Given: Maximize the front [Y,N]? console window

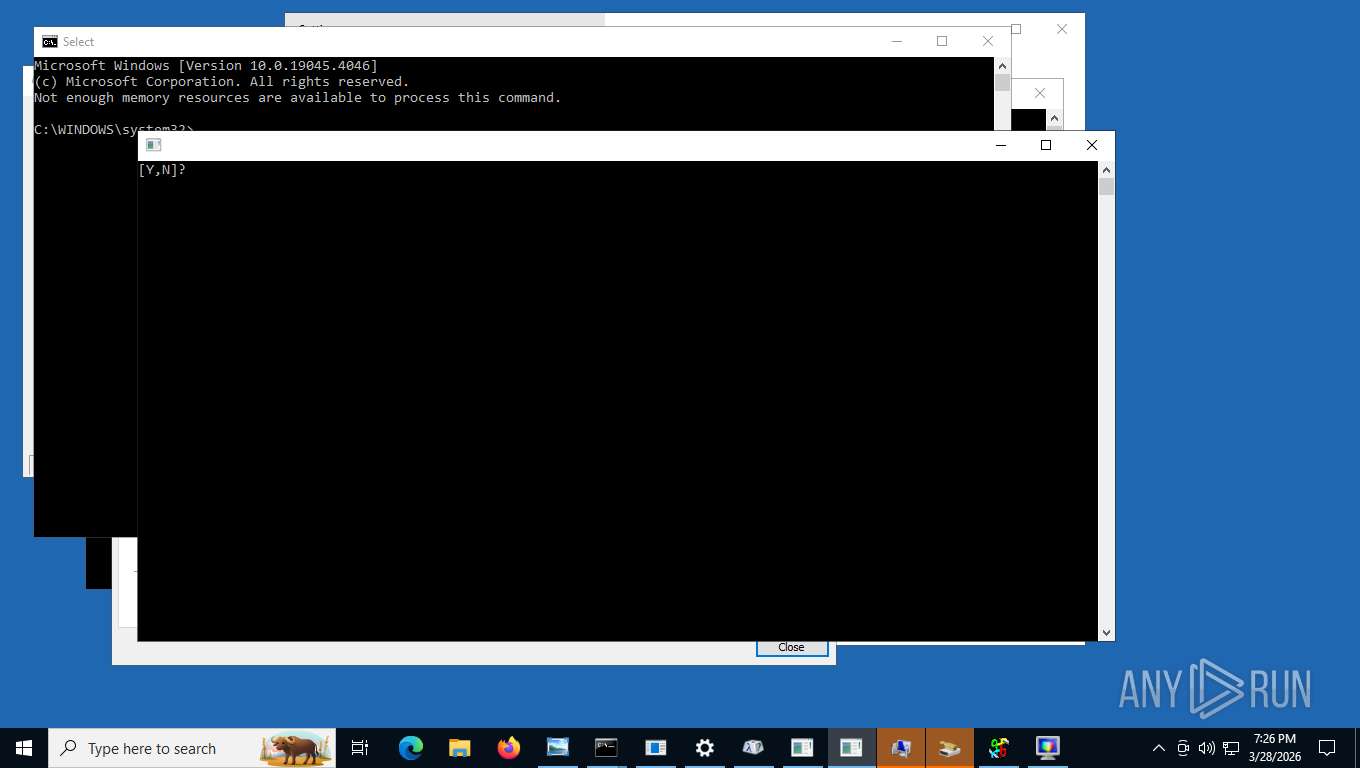Looking at the screenshot, I should 1046,145.
